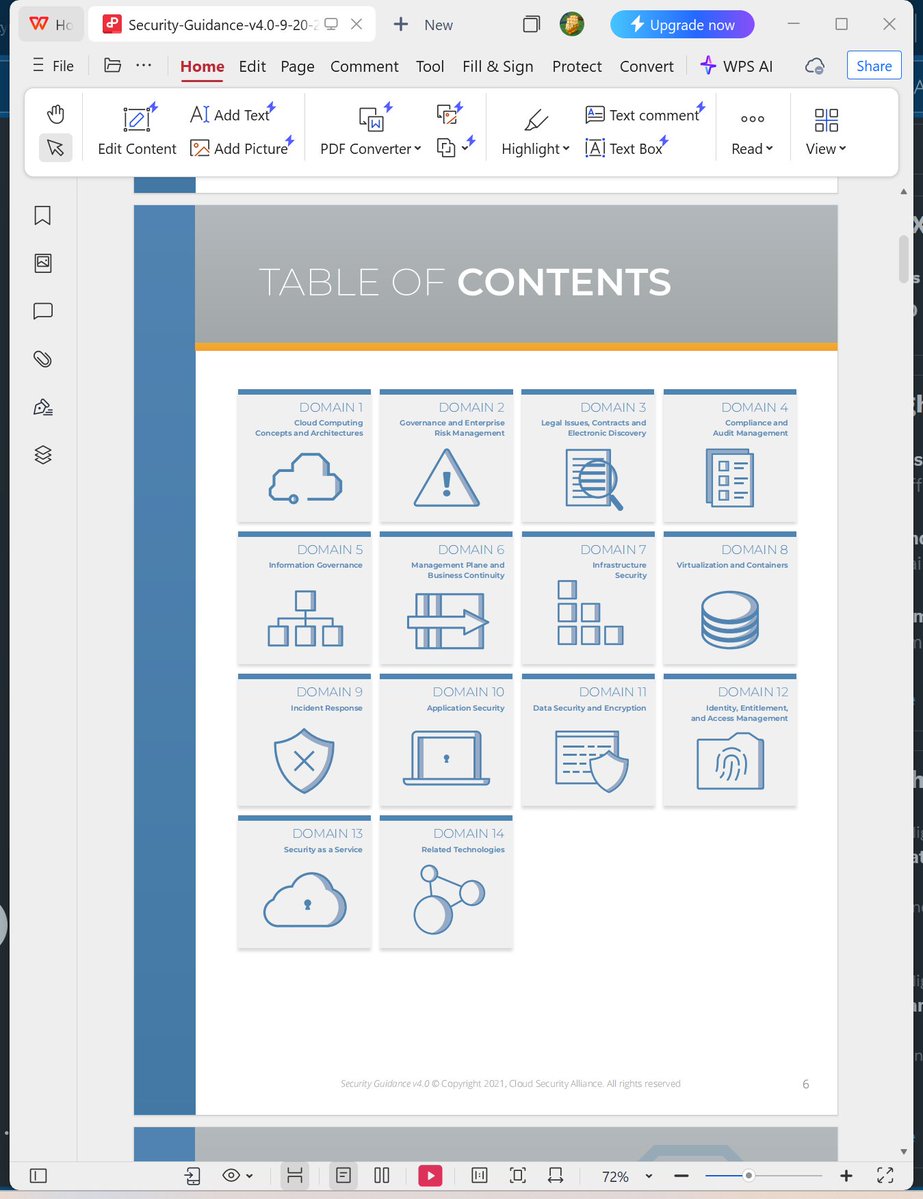Screen dimensions: 923x1199
Task: Choose the Add Picture tool
Action: [241, 148]
